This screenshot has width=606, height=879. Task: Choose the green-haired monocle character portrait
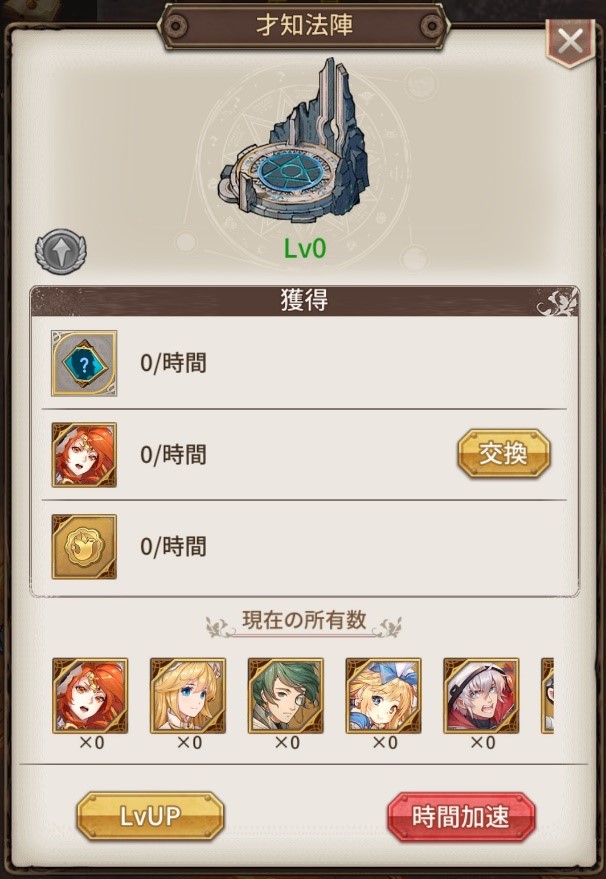286,696
